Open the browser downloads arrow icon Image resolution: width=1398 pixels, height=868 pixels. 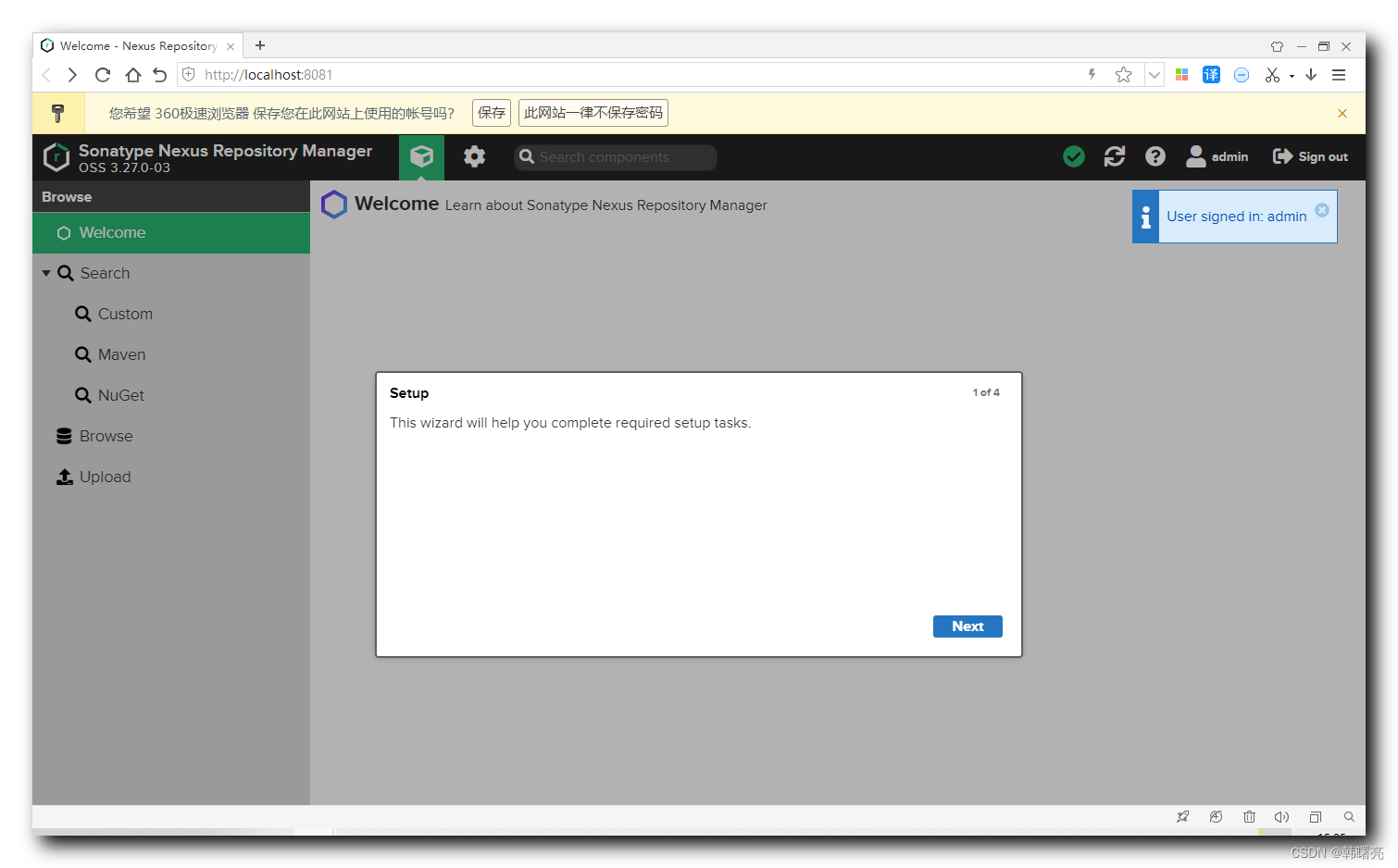point(1311,75)
